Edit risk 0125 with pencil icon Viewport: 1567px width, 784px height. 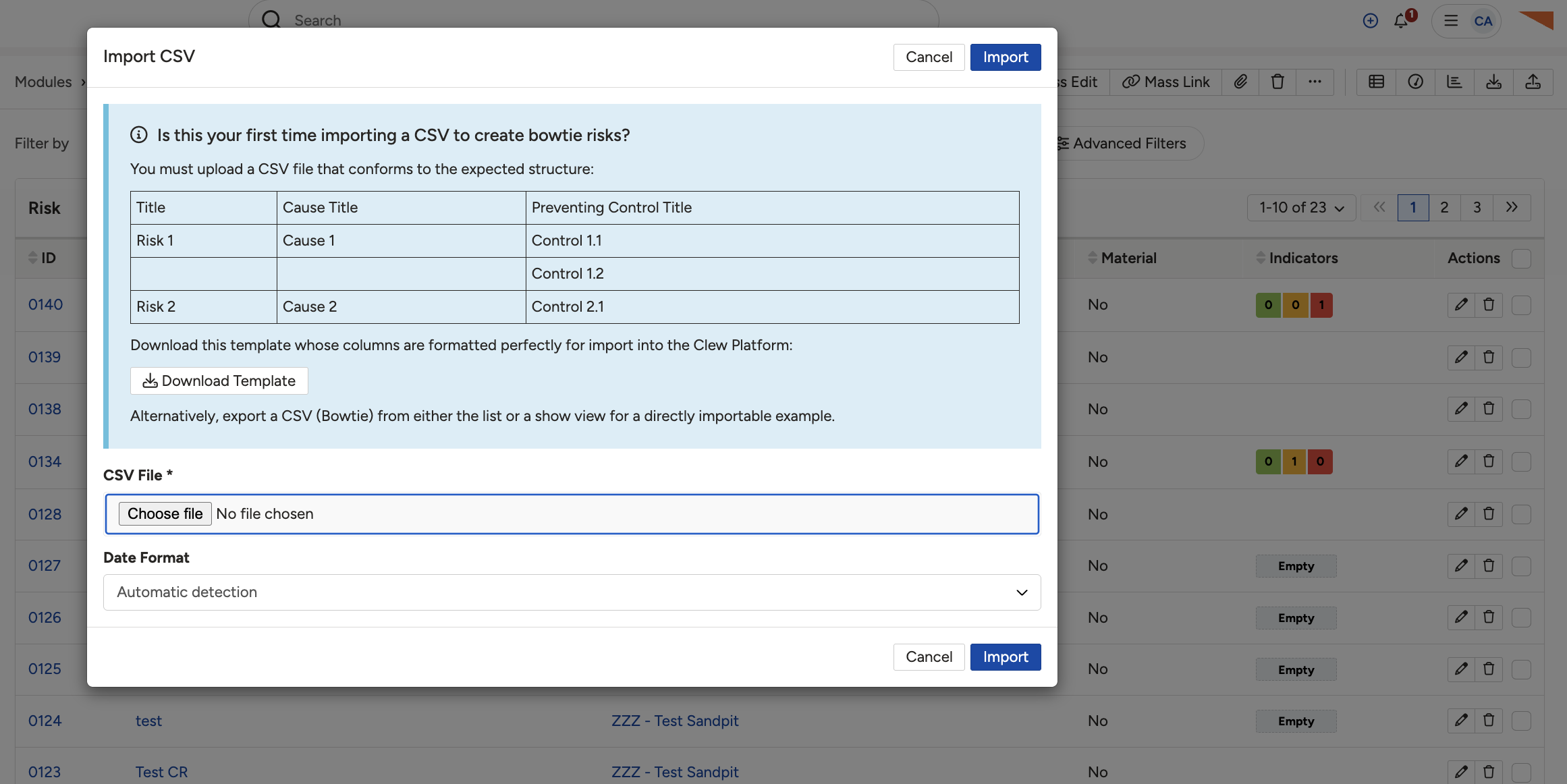[1461, 669]
